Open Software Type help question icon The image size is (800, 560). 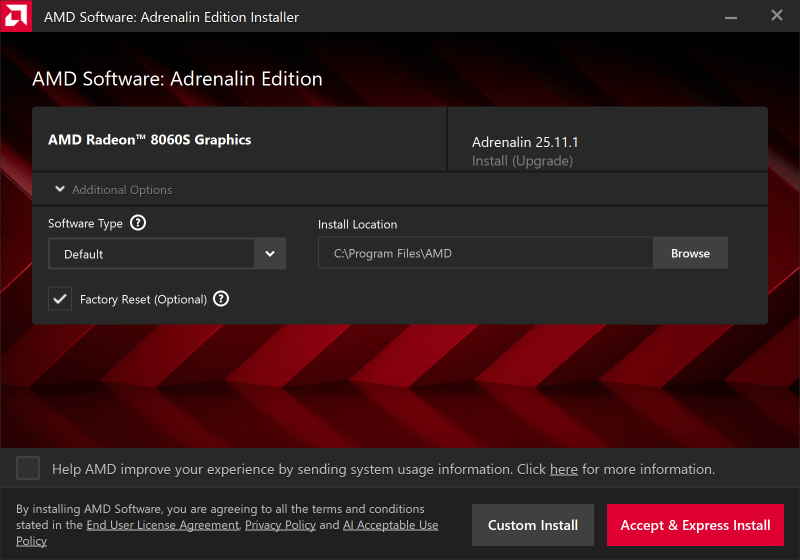tap(138, 223)
